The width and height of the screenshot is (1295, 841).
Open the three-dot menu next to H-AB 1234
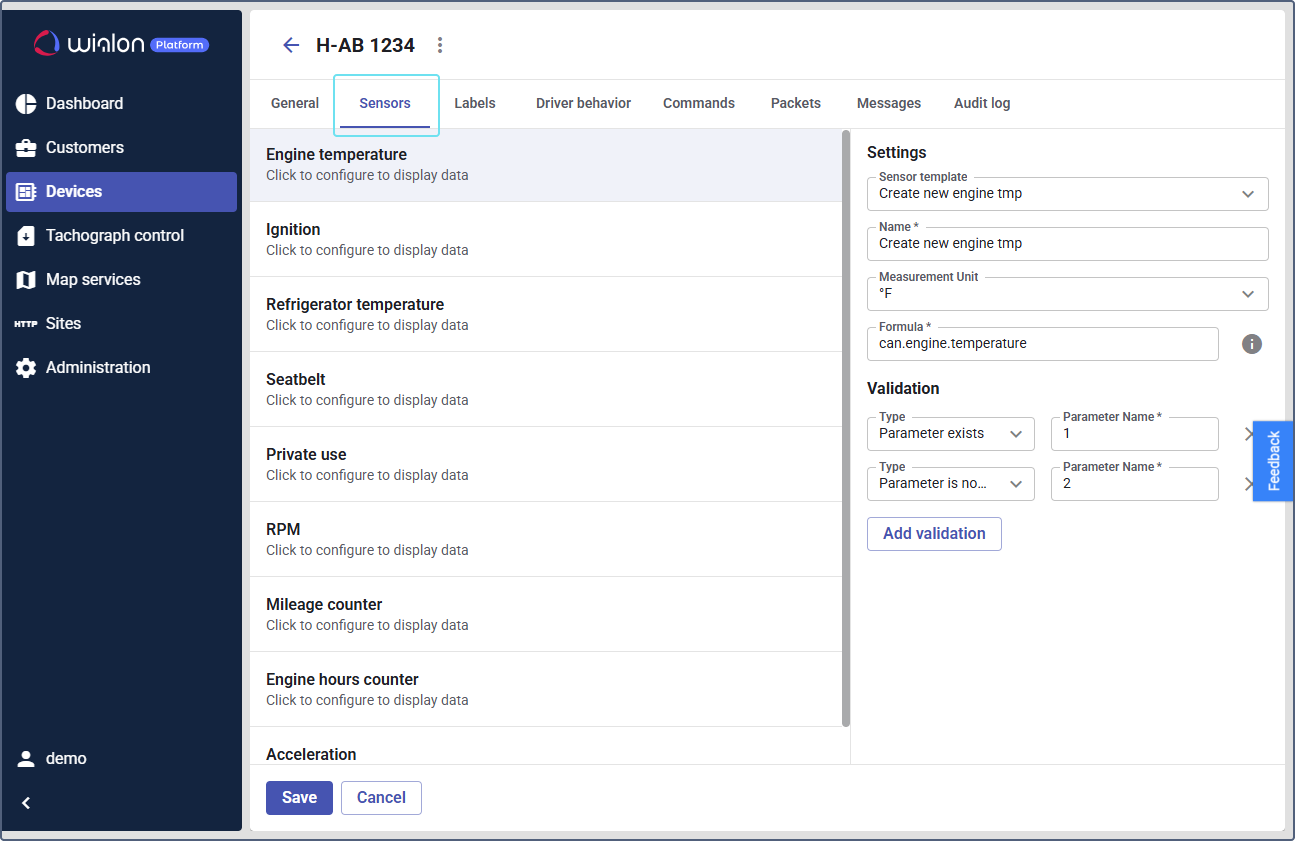point(440,45)
